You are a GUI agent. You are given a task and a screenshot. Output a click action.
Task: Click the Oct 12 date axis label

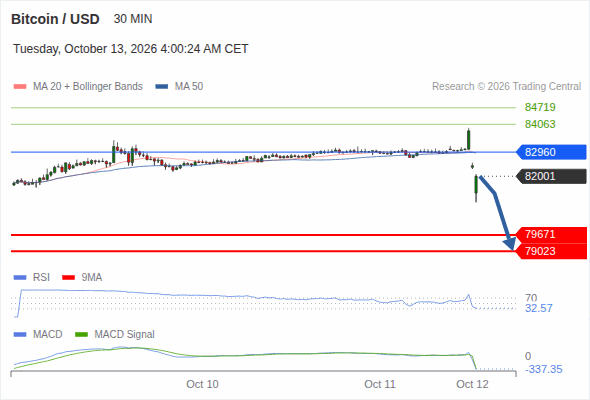point(473,384)
